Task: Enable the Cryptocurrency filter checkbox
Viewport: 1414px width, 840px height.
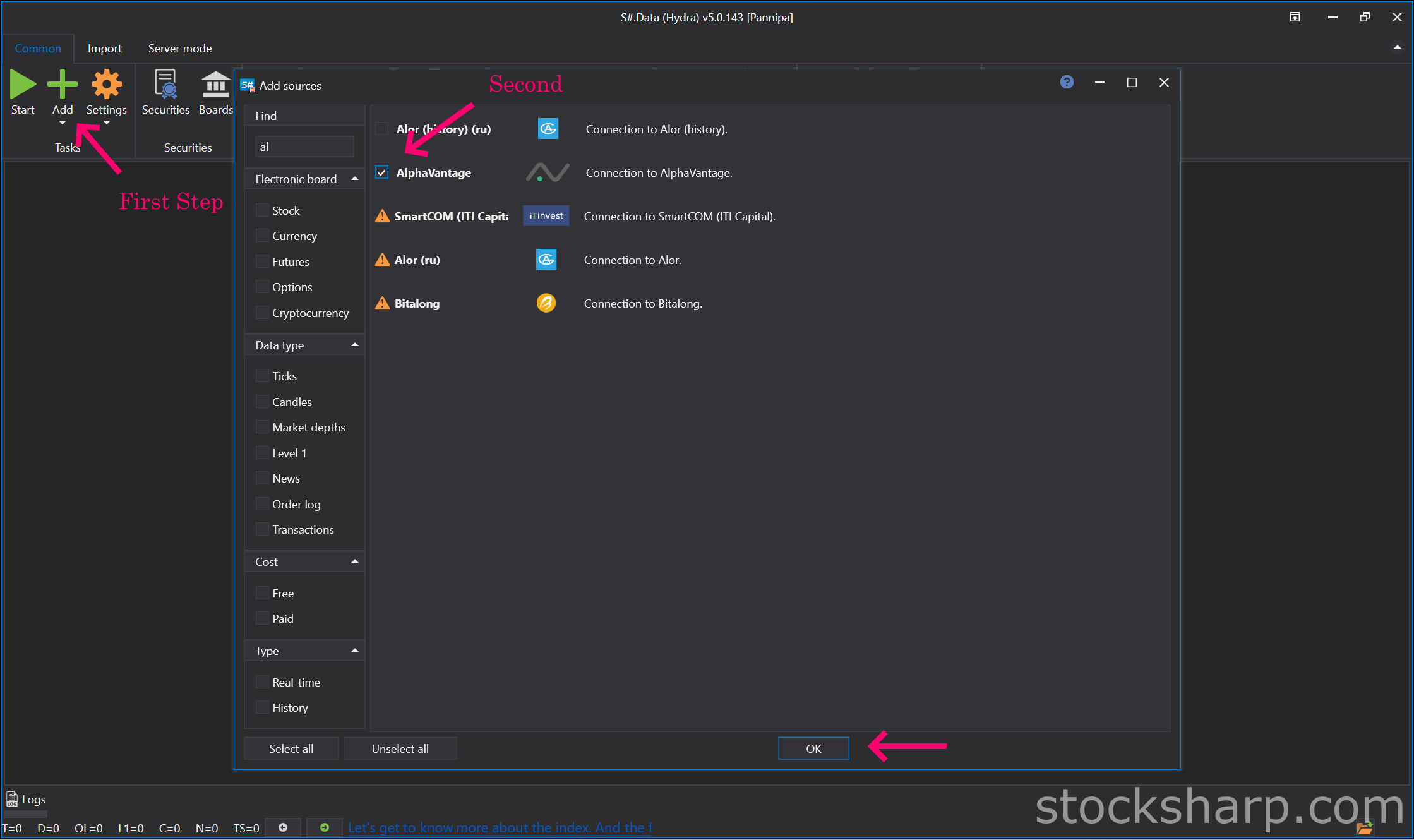Action: [x=262, y=313]
